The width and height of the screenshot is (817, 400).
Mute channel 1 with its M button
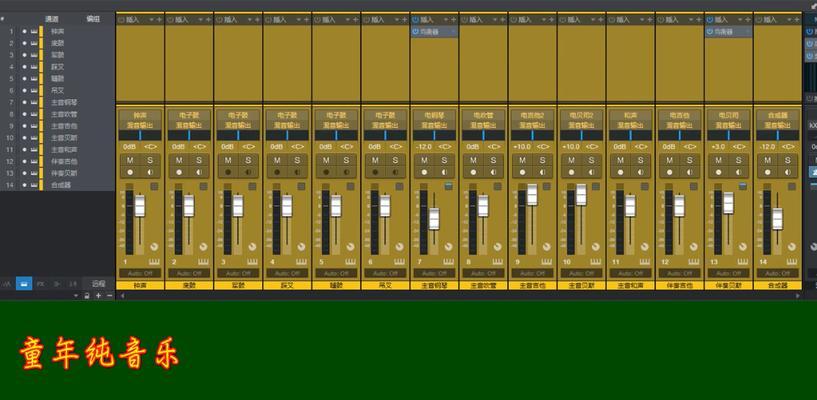click(130, 160)
